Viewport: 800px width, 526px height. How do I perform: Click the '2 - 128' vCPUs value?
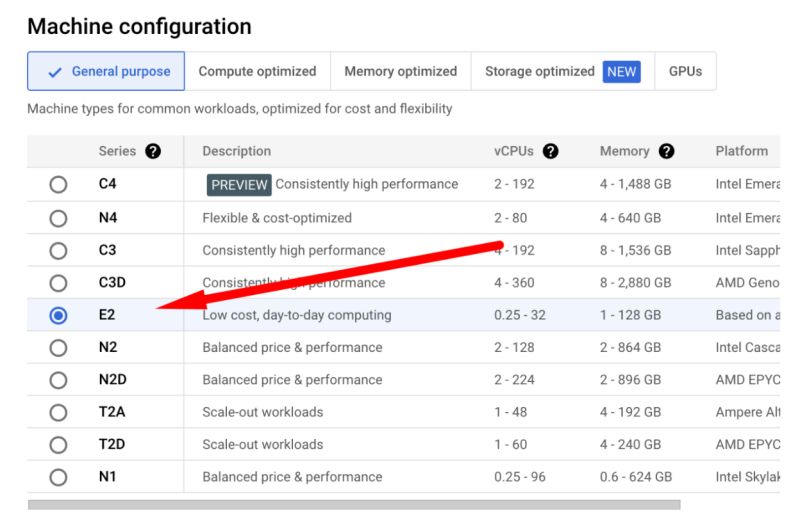tap(514, 347)
